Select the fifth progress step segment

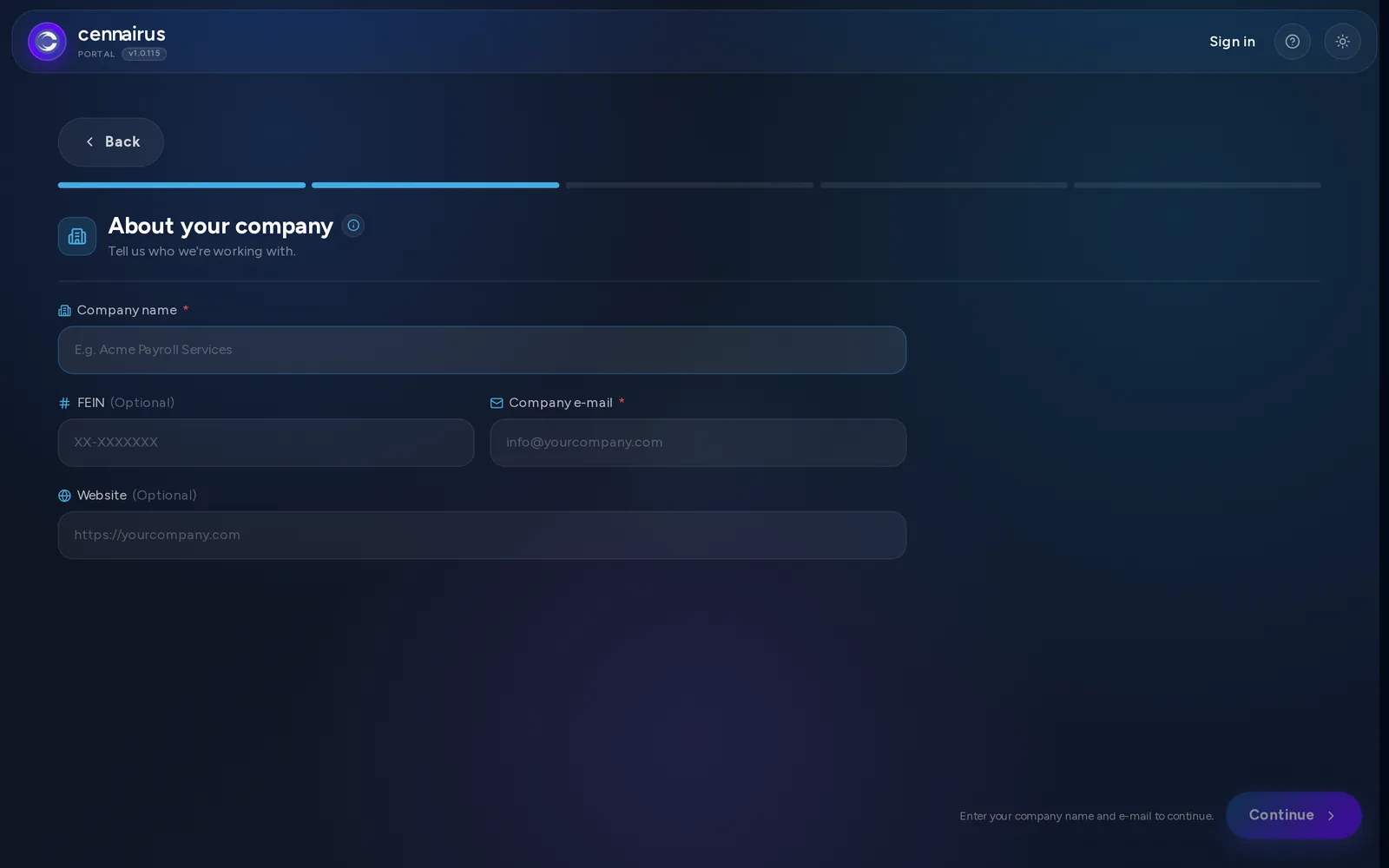pyautogui.click(x=1197, y=185)
